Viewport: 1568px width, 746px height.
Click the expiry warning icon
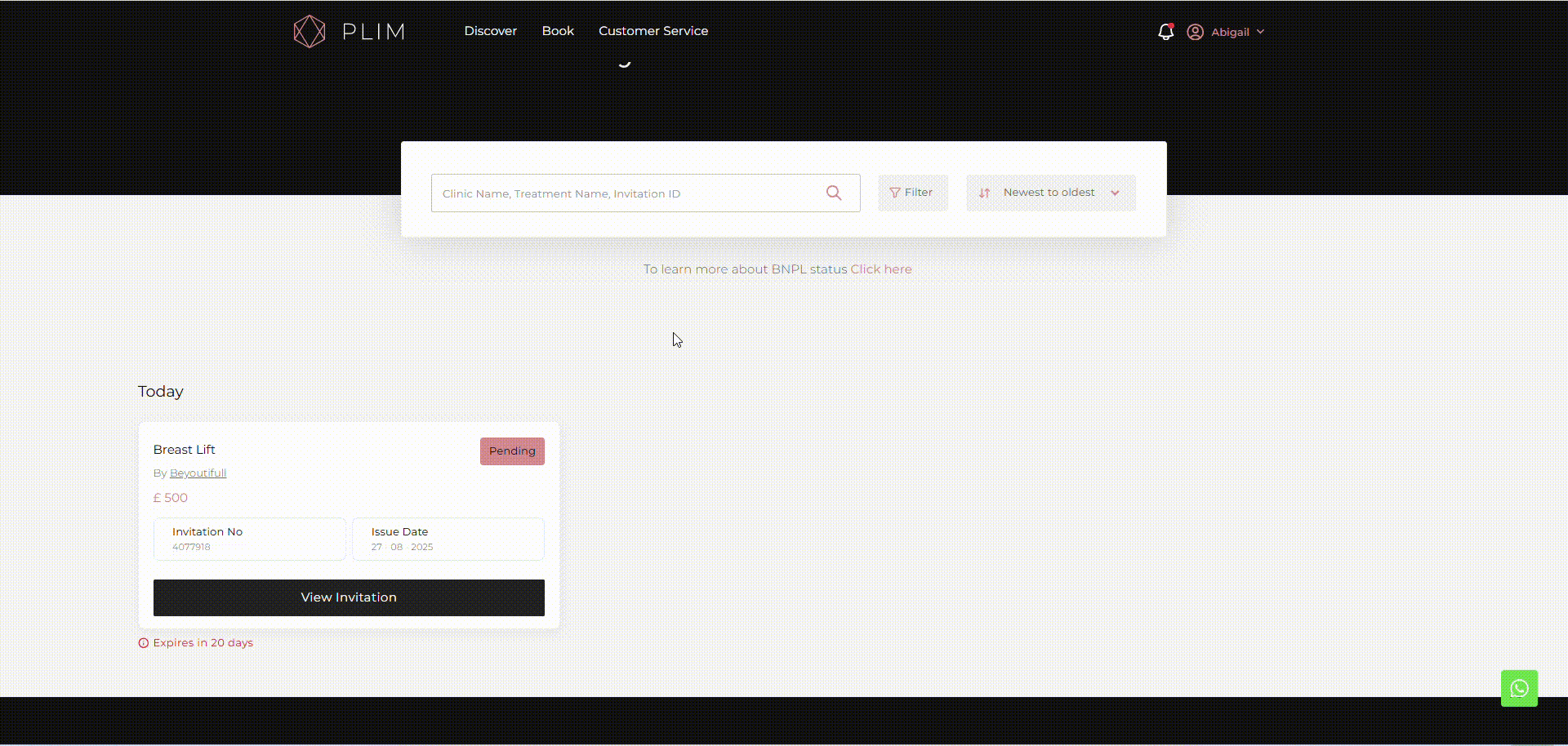(x=144, y=643)
